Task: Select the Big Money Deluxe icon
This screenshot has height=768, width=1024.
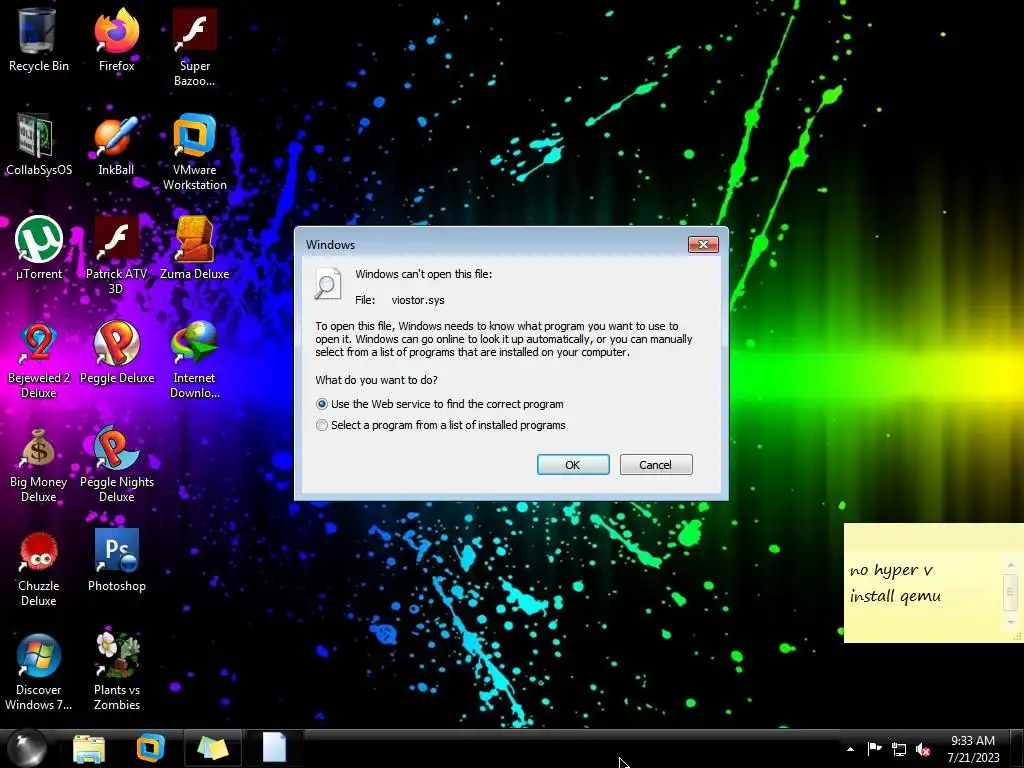Action: click(x=38, y=464)
